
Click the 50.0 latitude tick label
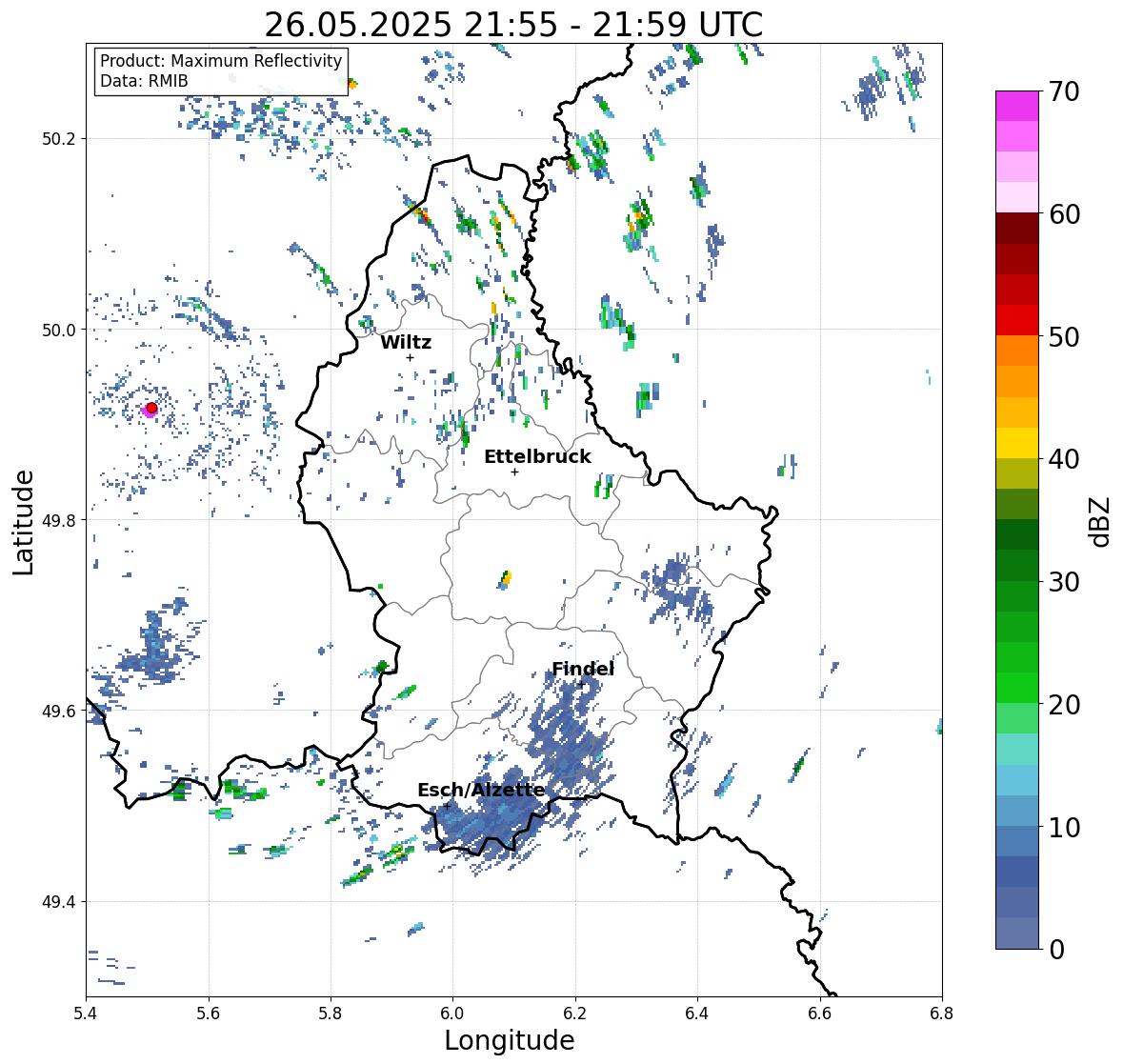(59, 331)
